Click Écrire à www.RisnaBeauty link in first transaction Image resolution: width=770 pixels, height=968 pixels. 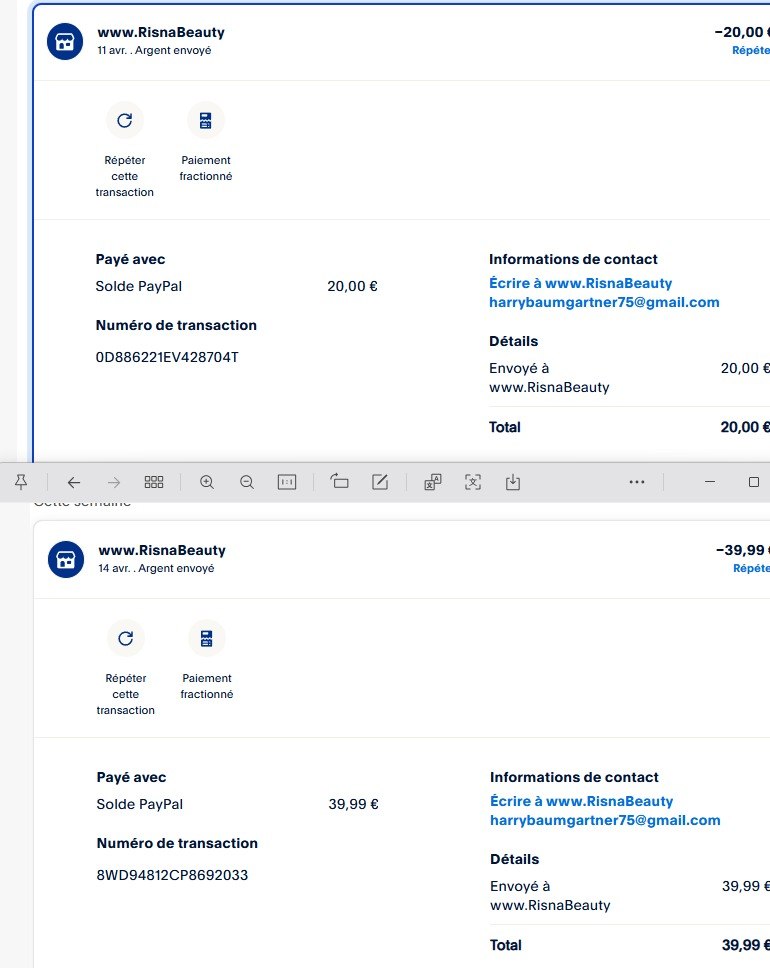(x=580, y=283)
